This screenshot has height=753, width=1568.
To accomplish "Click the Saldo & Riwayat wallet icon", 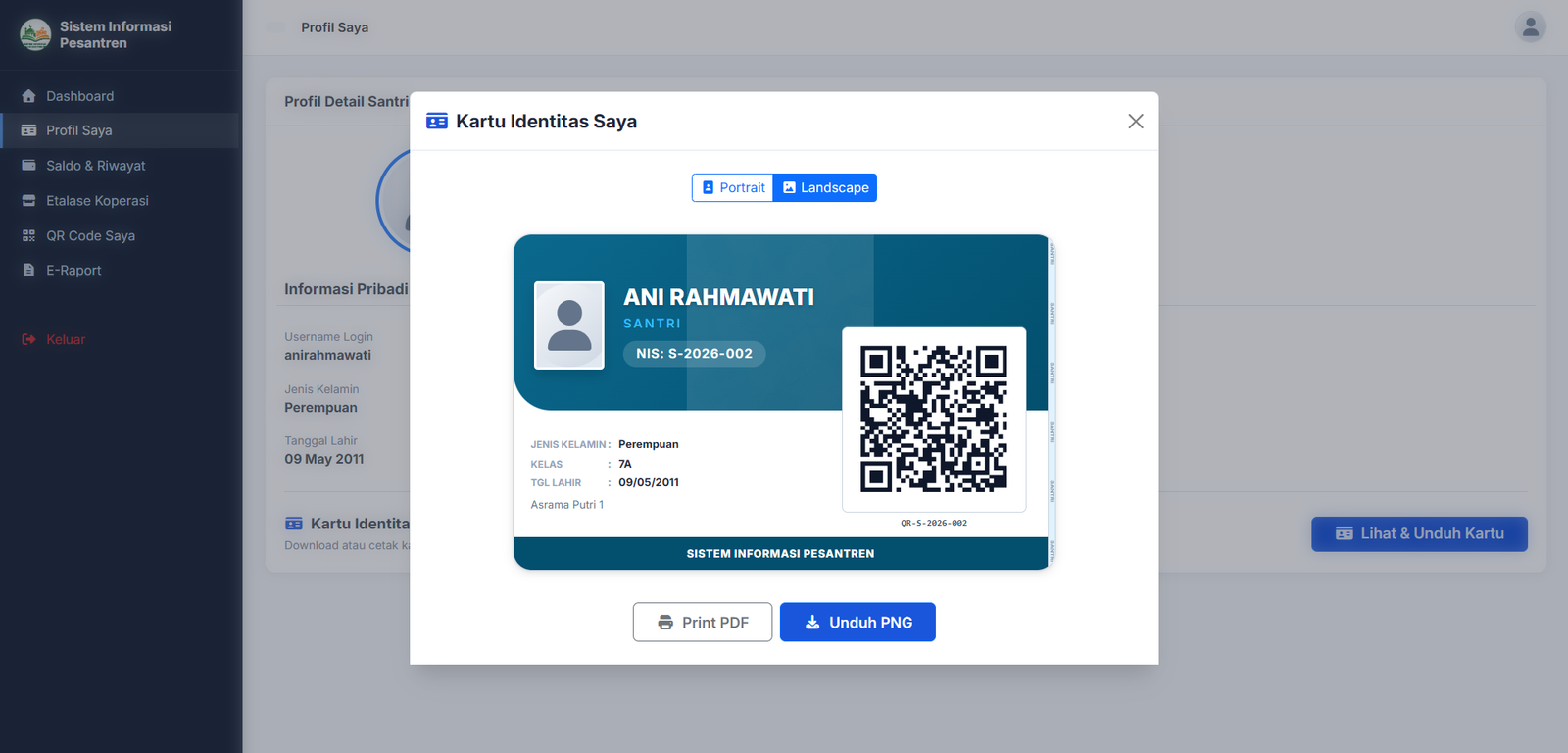I will point(28,166).
